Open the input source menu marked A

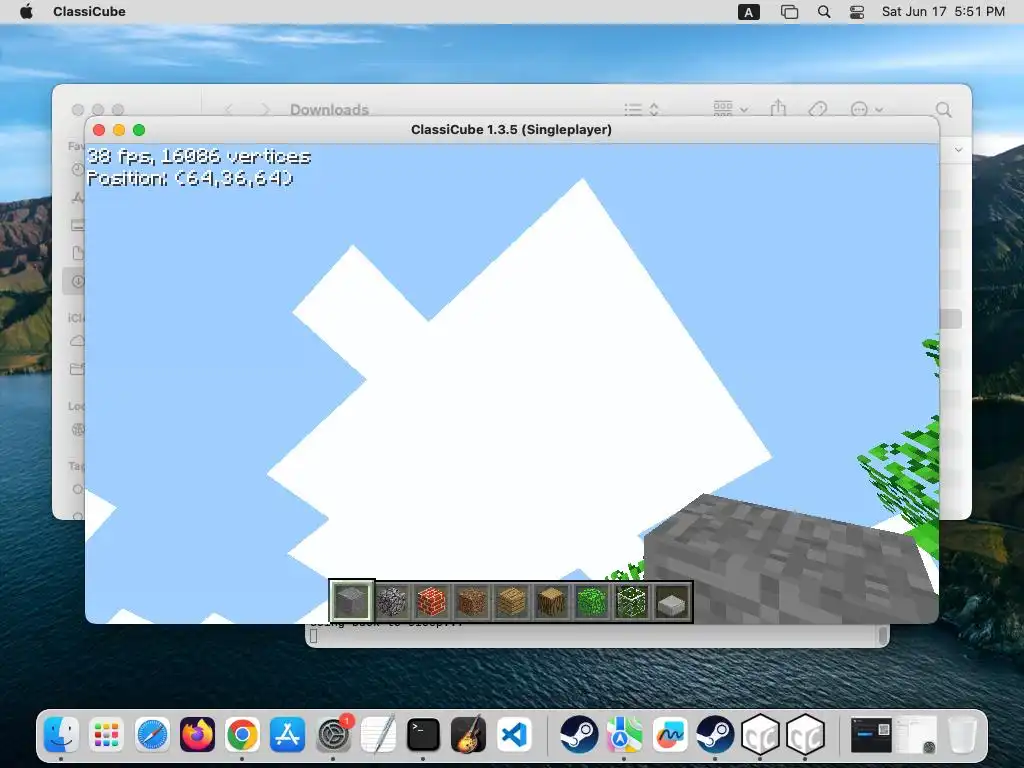click(x=748, y=12)
